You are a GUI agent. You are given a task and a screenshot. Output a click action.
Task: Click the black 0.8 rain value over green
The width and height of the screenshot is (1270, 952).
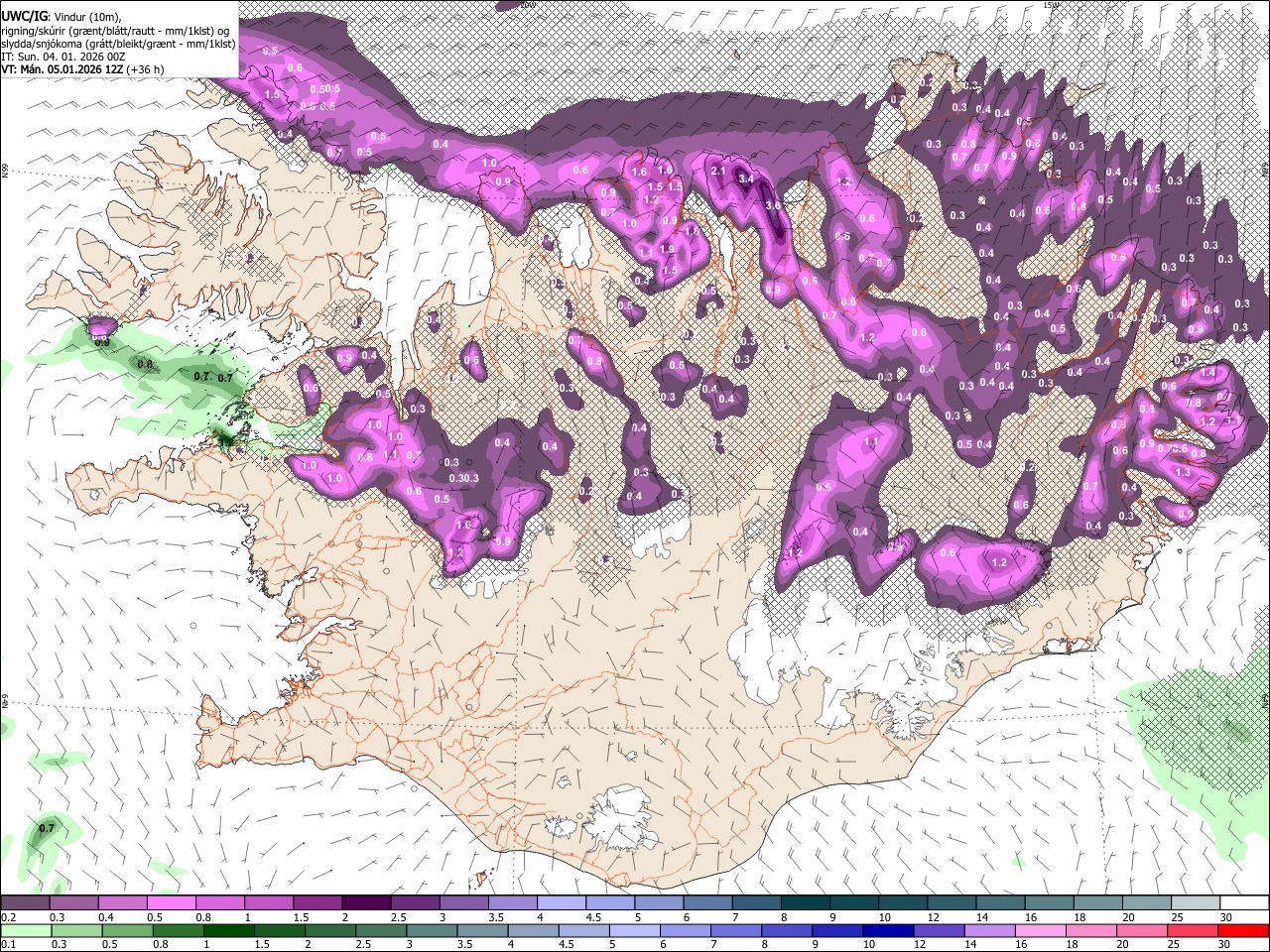pyautogui.click(x=145, y=365)
